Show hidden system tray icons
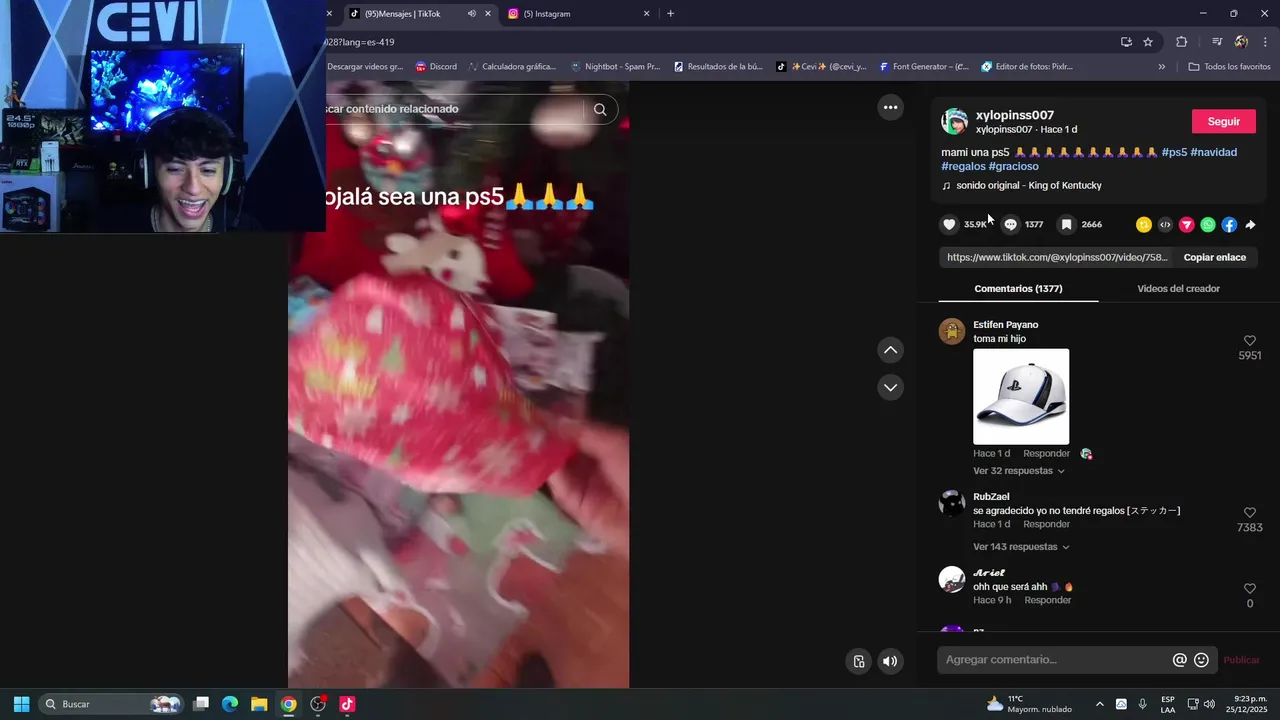Viewport: 1280px width, 720px height. (x=1100, y=704)
